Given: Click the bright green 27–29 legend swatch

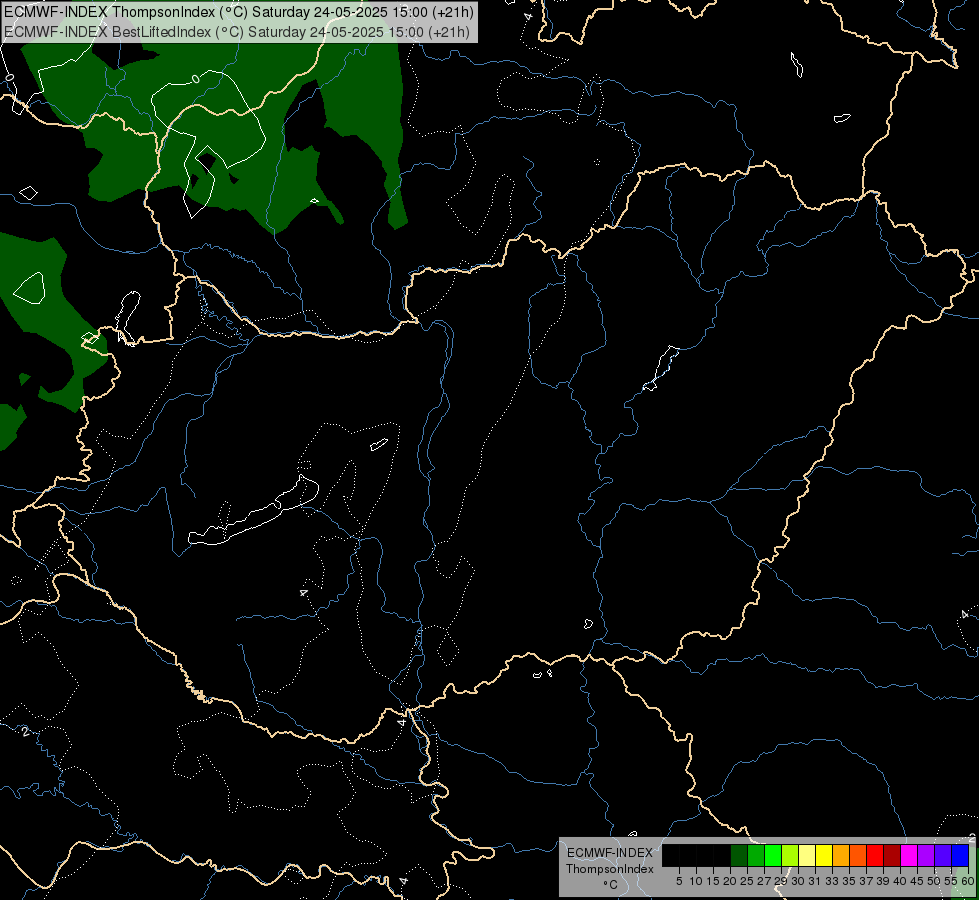Looking at the screenshot, I should coord(773,856).
